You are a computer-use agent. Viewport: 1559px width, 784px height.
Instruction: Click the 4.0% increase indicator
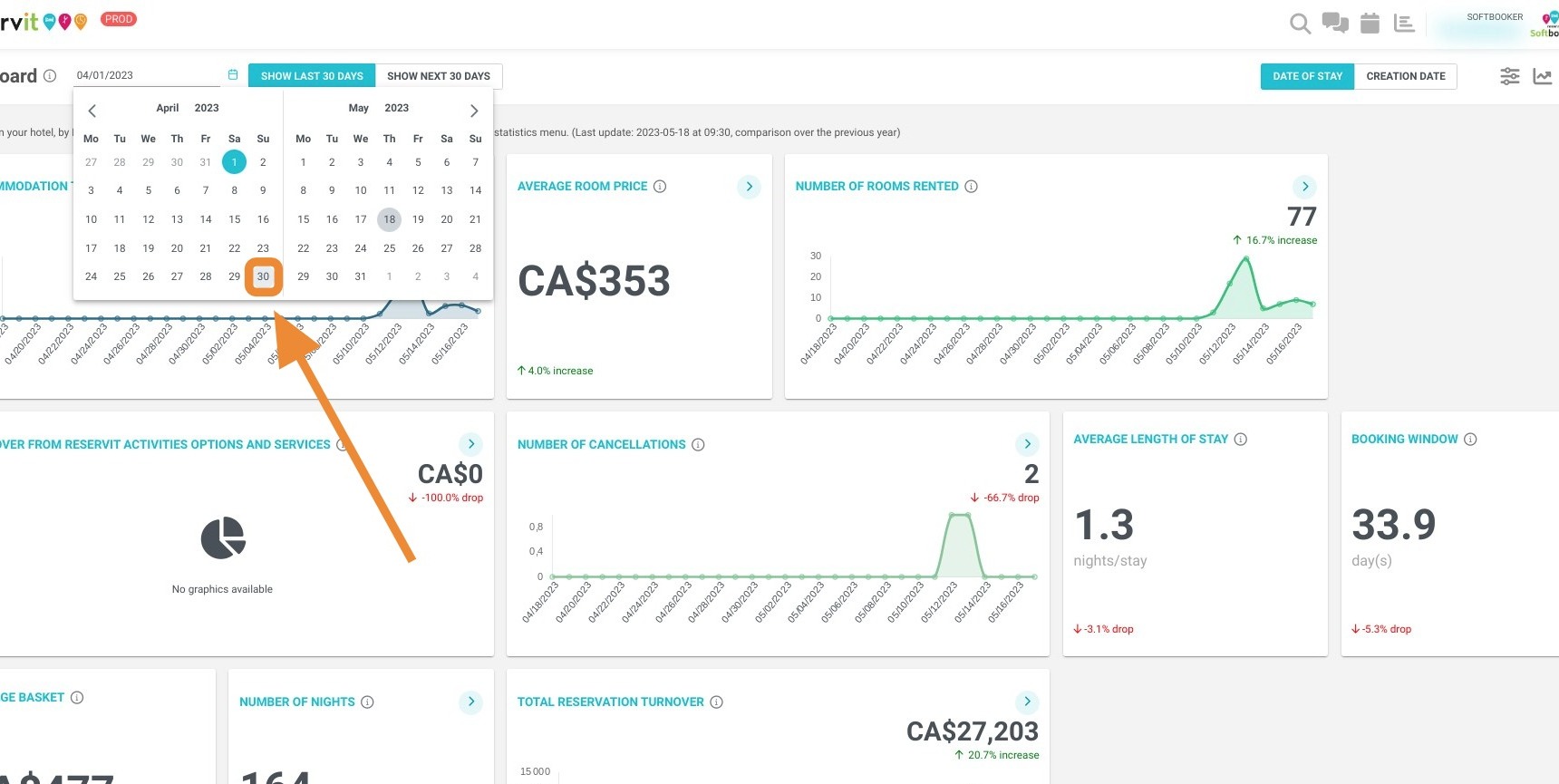click(x=555, y=371)
